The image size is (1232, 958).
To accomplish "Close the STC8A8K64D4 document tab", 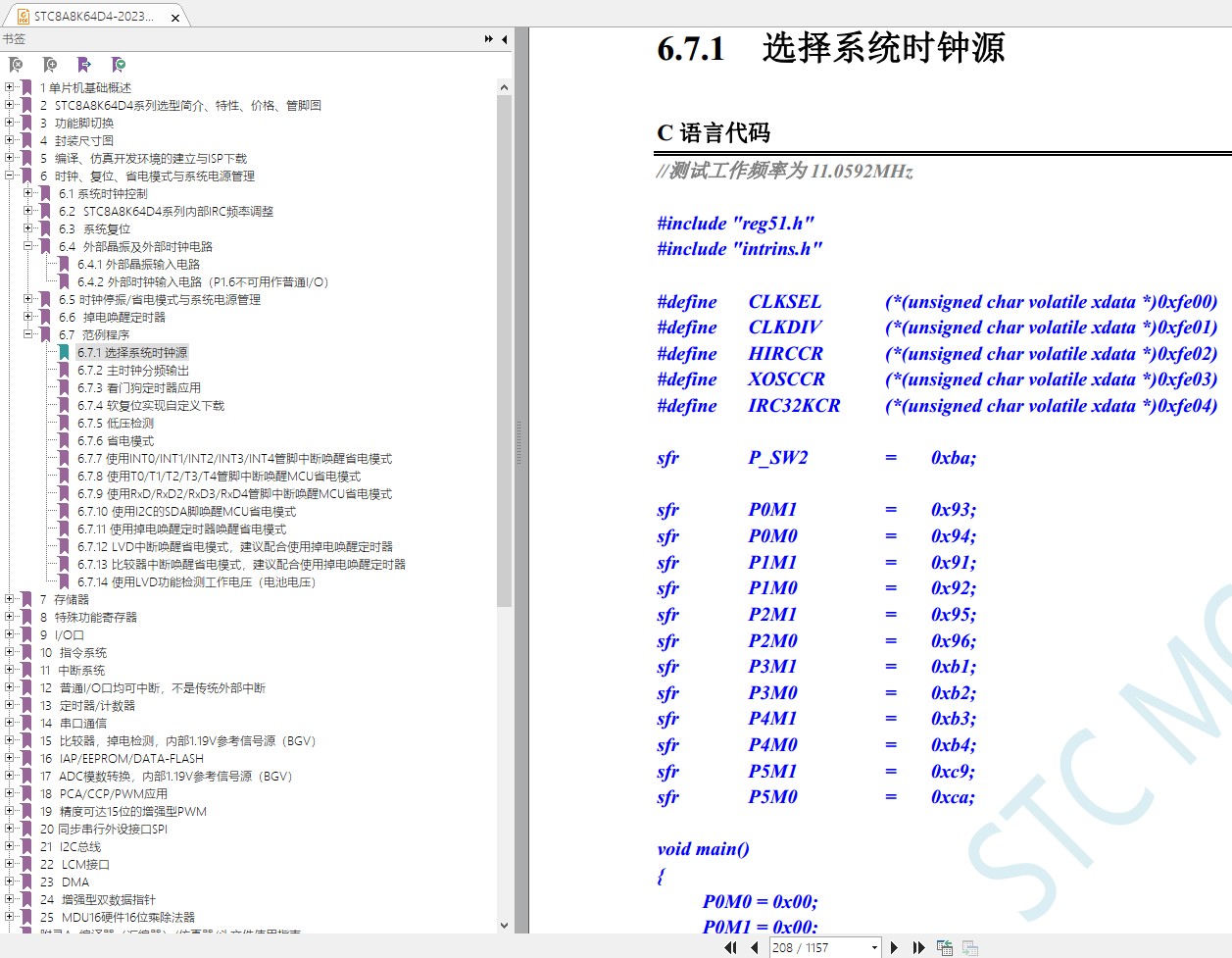I will [175, 18].
